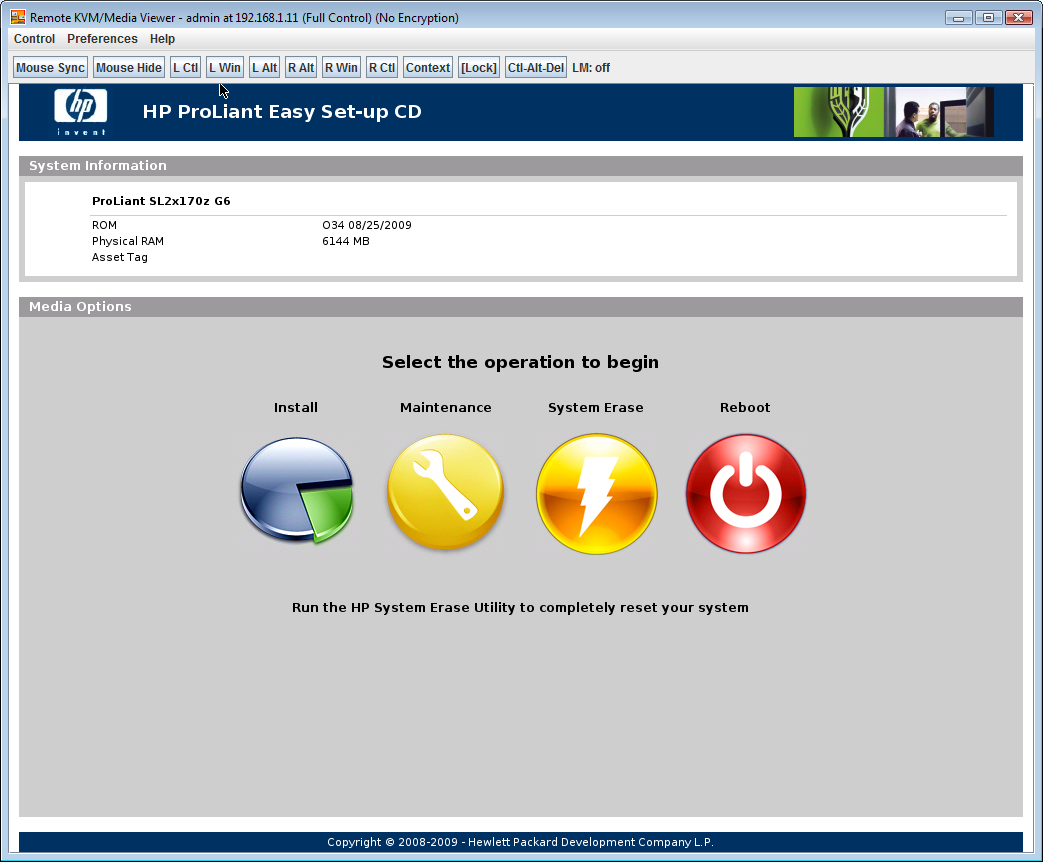
Task: Click the Hewlett Packard copyright footer text
Action: pos(520,842)
